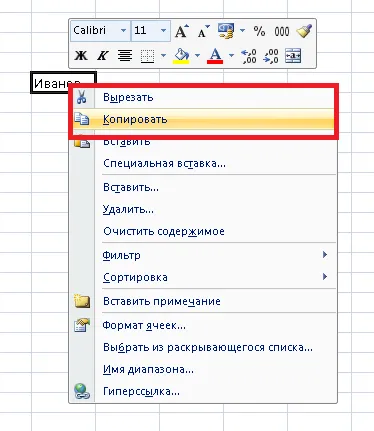Click the paste clipboard icon
This screenshot has height=431, width=374.
[82, 143]
